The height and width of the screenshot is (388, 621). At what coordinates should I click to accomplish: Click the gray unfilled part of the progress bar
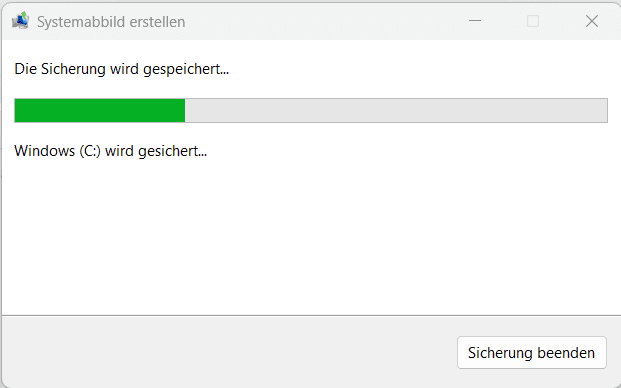point(396,110)
